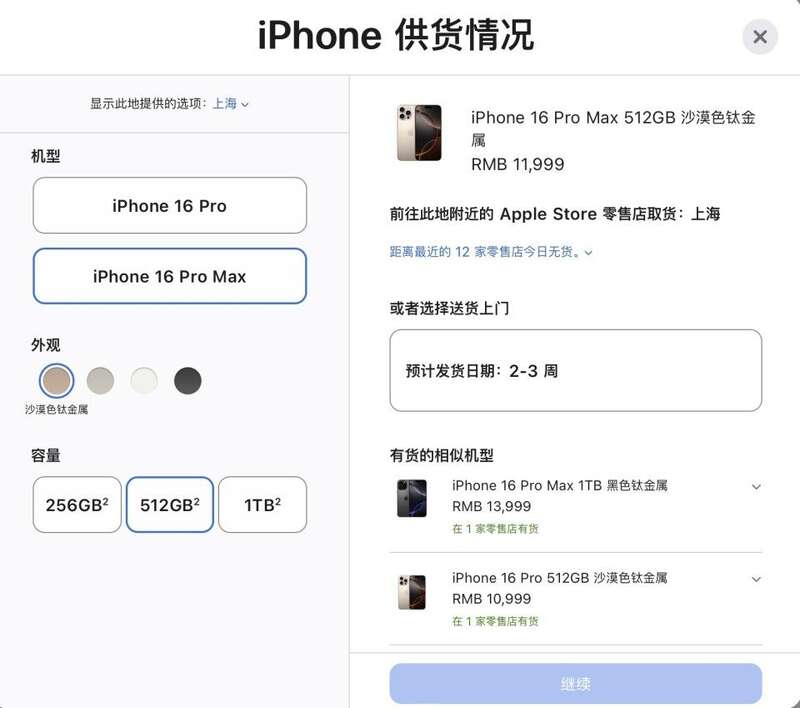Choose the 沙漠色钛金属 color swatch

(57, 381)
